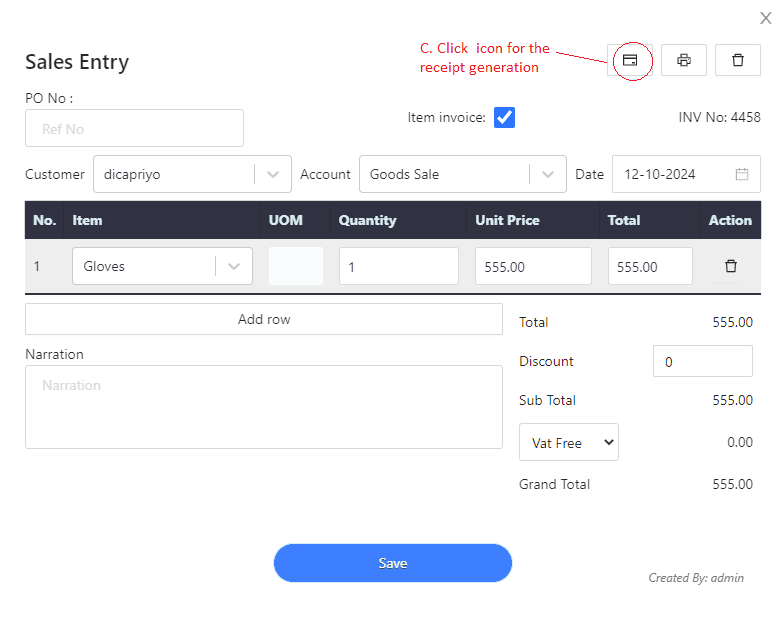
Task: Click inside the Narration text area
Action: 264,407
